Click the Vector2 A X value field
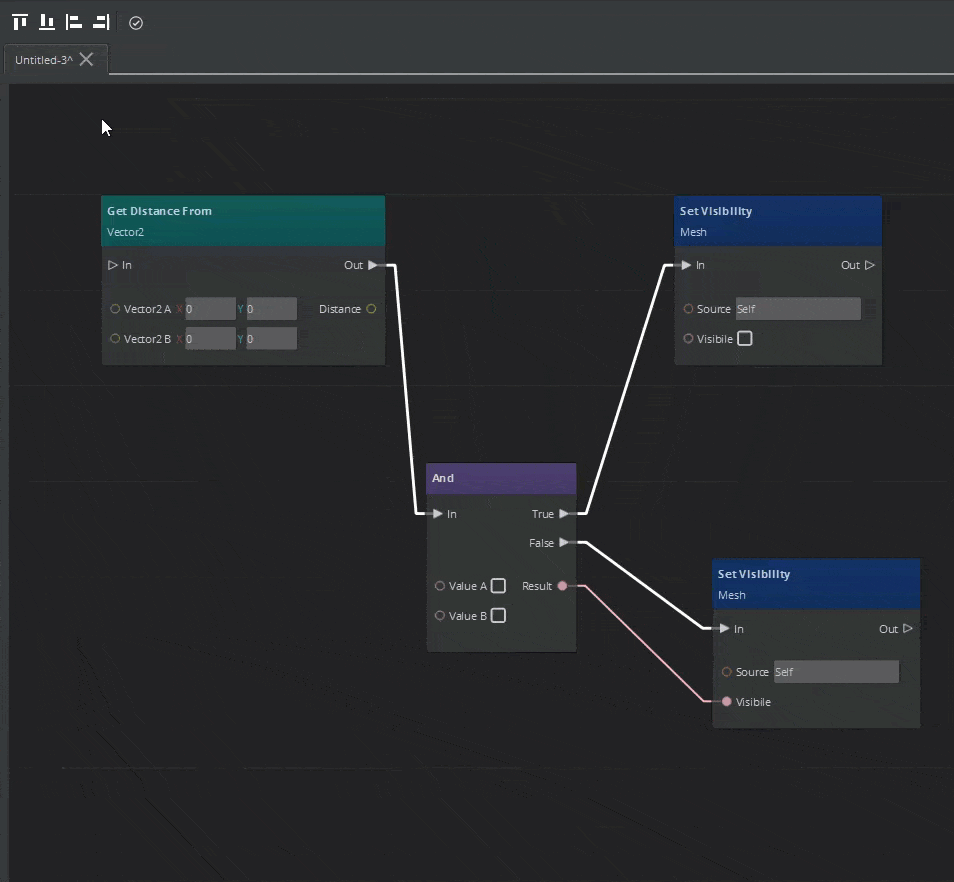Screen dimensions: 954x882 tap(209, 309)
